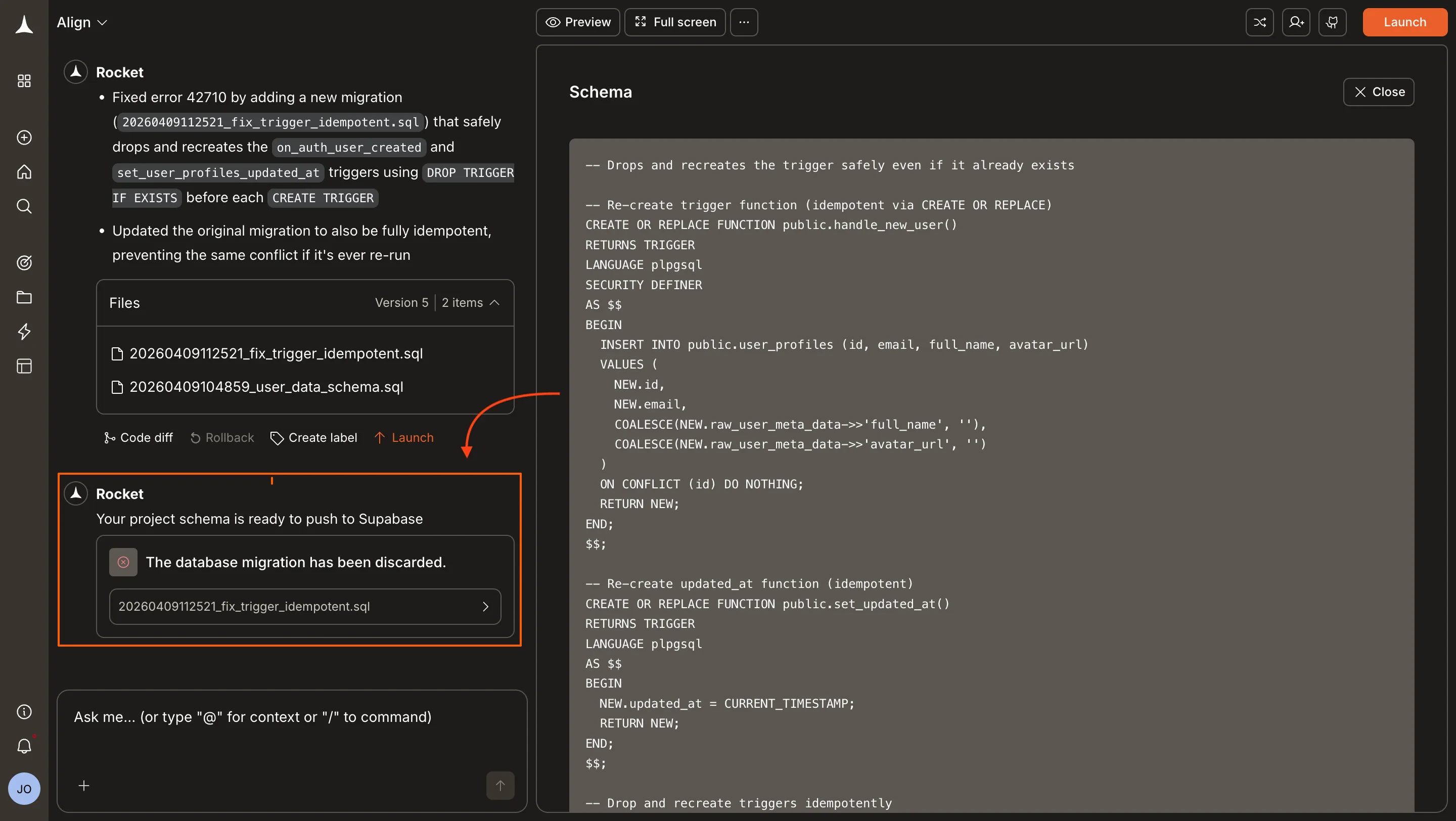Click the Version 5 label
The image size is (1456, 821).
401,303
